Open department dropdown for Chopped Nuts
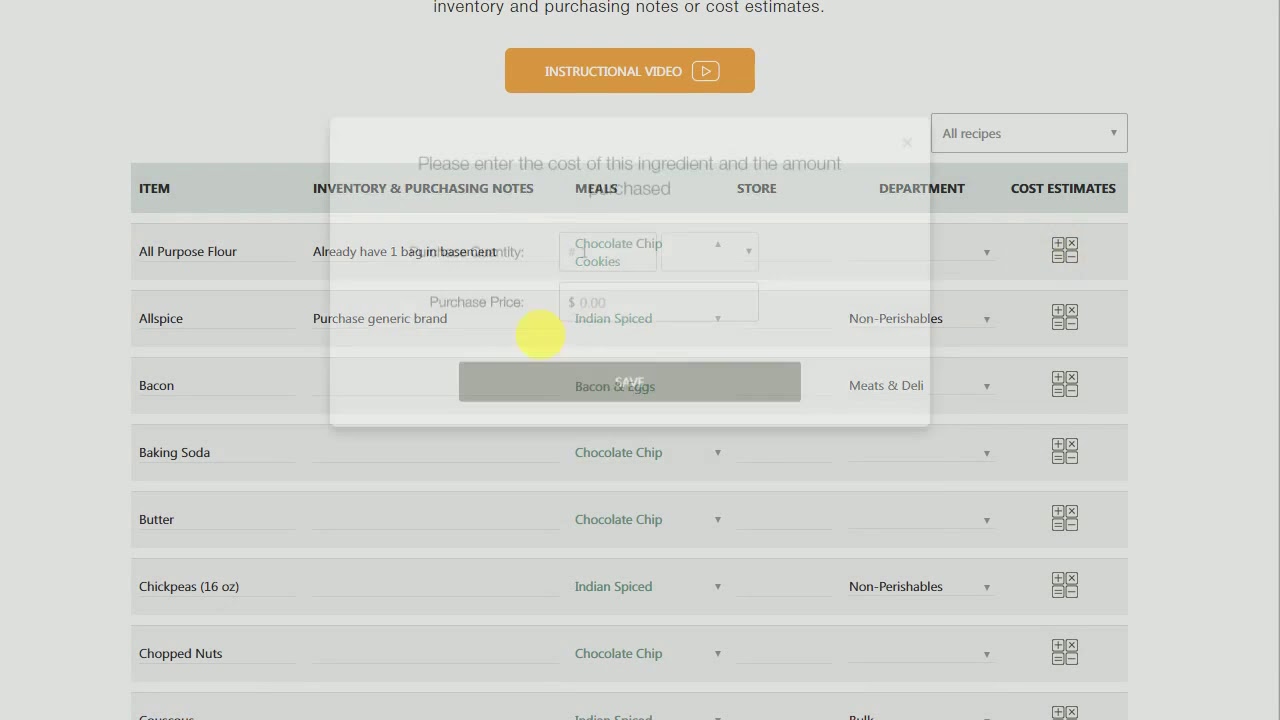 point(920,654)
